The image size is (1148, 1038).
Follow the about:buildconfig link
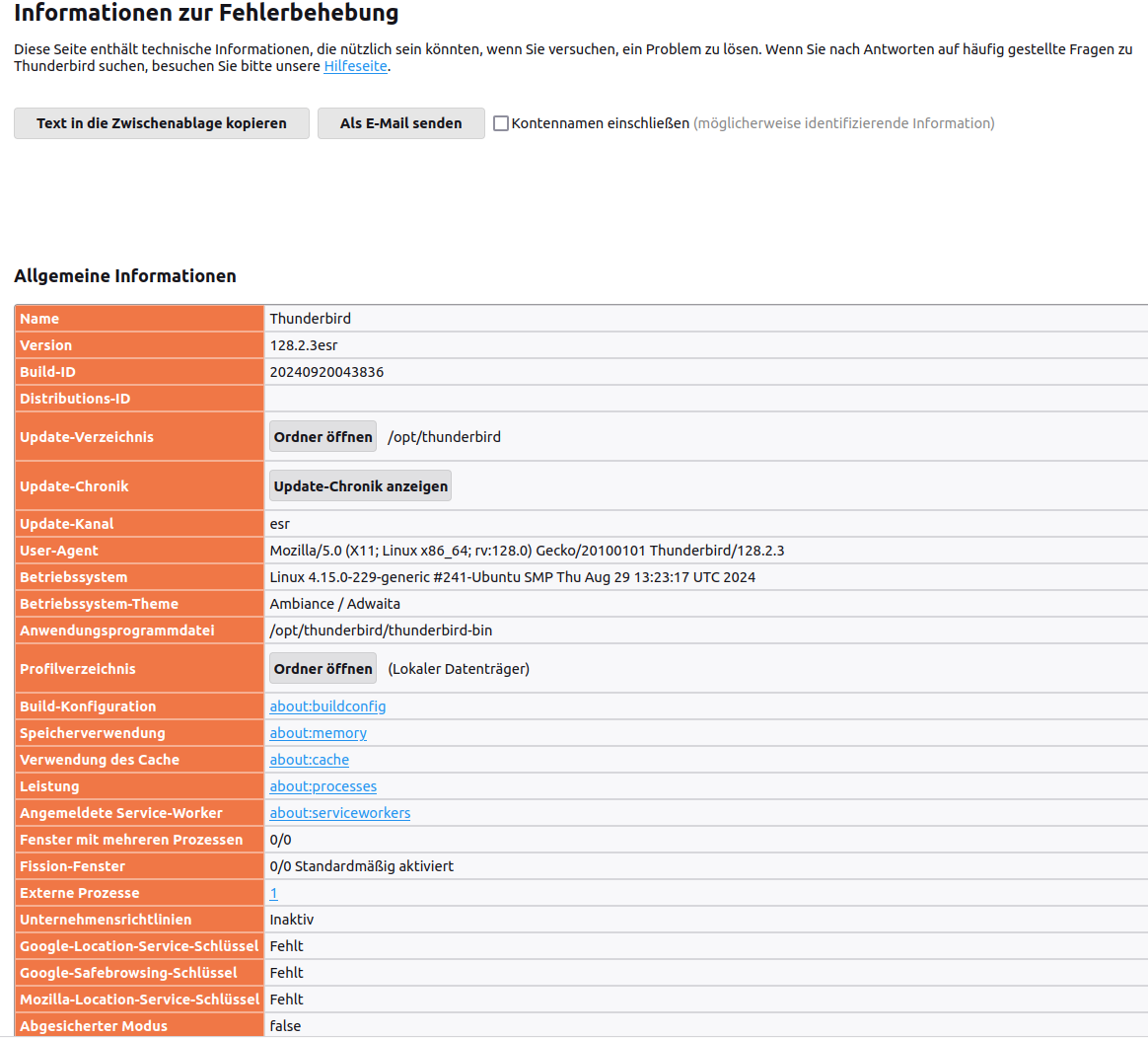(x=327, y=706)
